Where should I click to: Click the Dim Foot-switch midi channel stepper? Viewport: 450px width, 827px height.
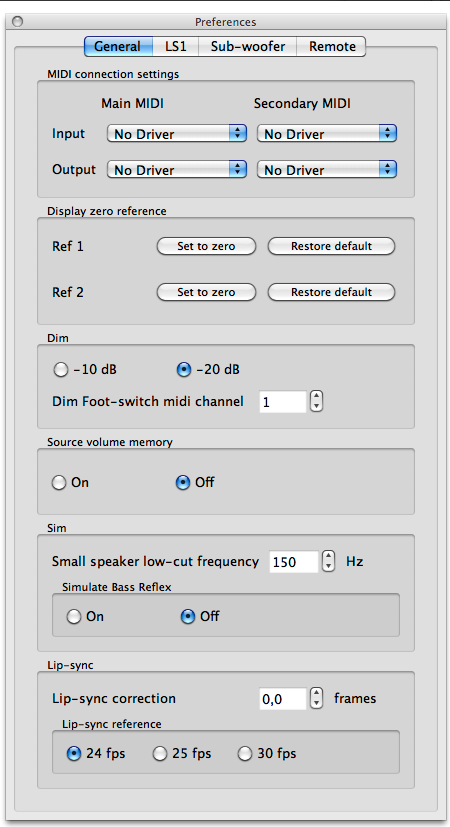tap(316, 402)
